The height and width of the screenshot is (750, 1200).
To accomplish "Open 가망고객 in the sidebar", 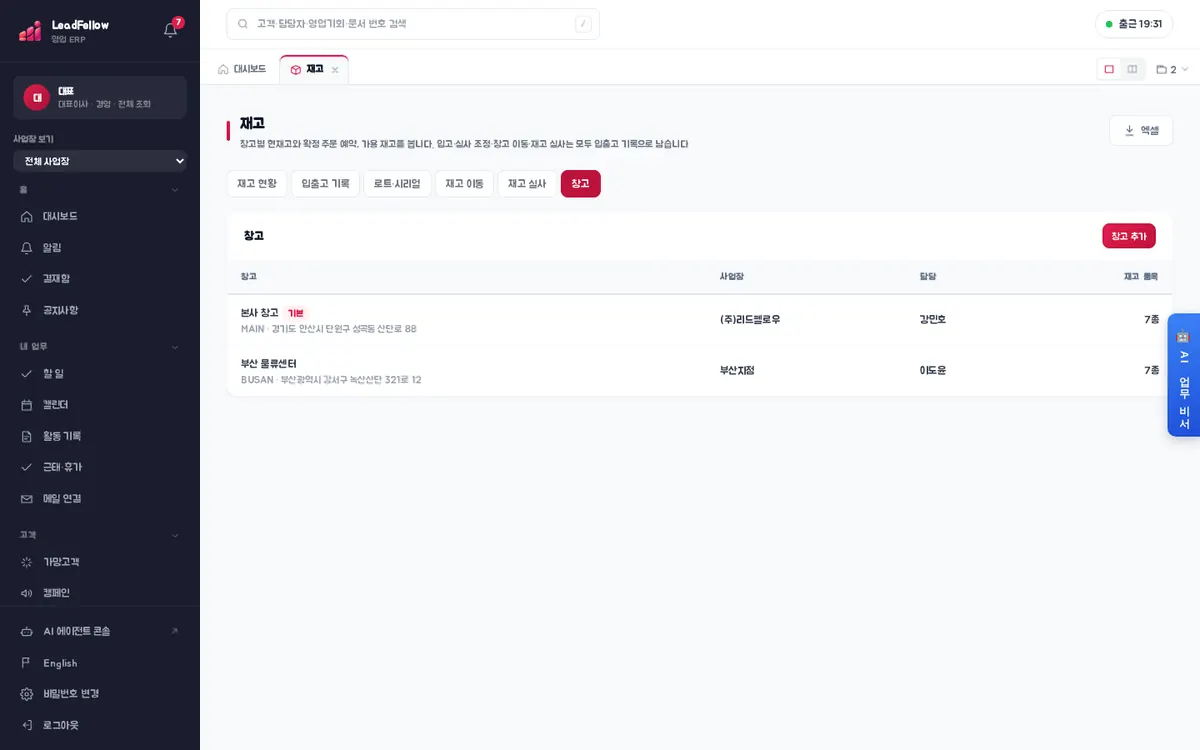I will click(100, 562).
